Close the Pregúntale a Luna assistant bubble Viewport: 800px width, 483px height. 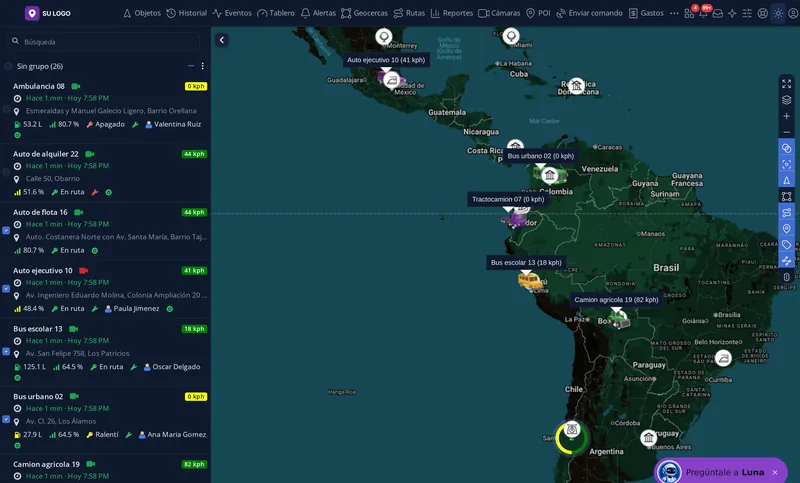pyautogui.click(x=774, y=472)
